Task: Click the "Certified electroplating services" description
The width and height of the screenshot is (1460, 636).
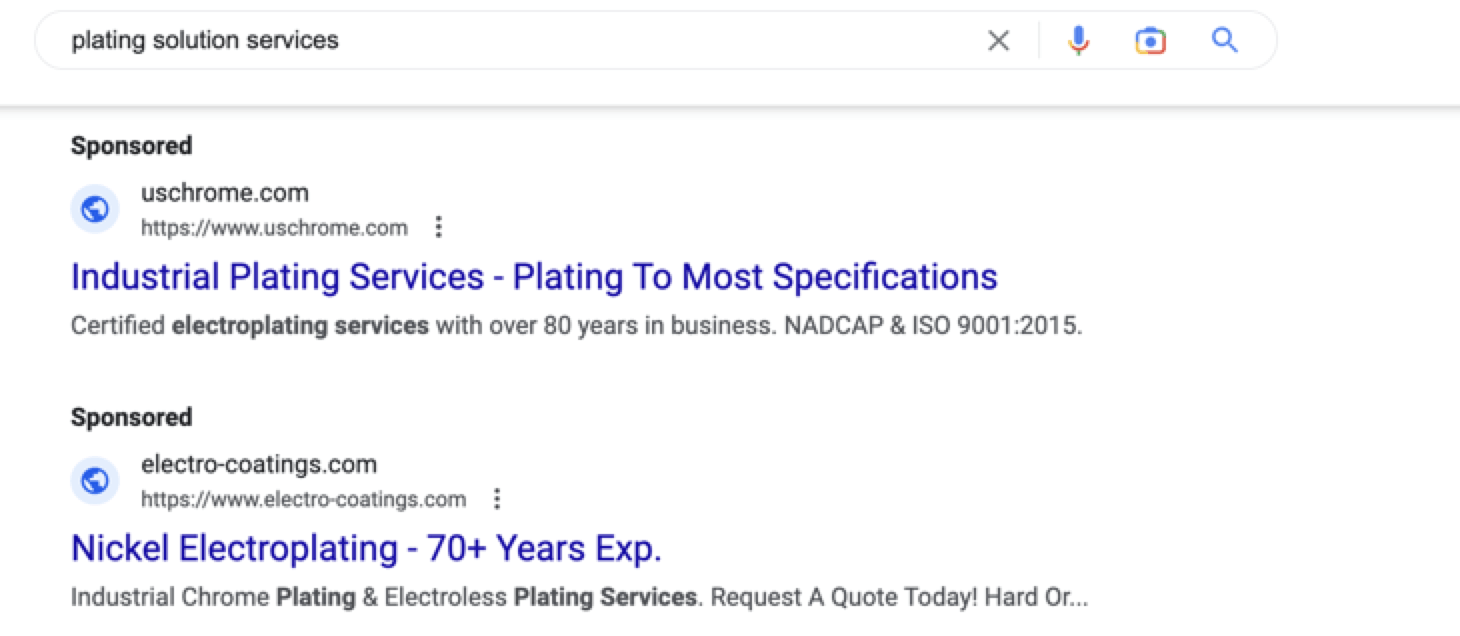Action: (250, 326)
